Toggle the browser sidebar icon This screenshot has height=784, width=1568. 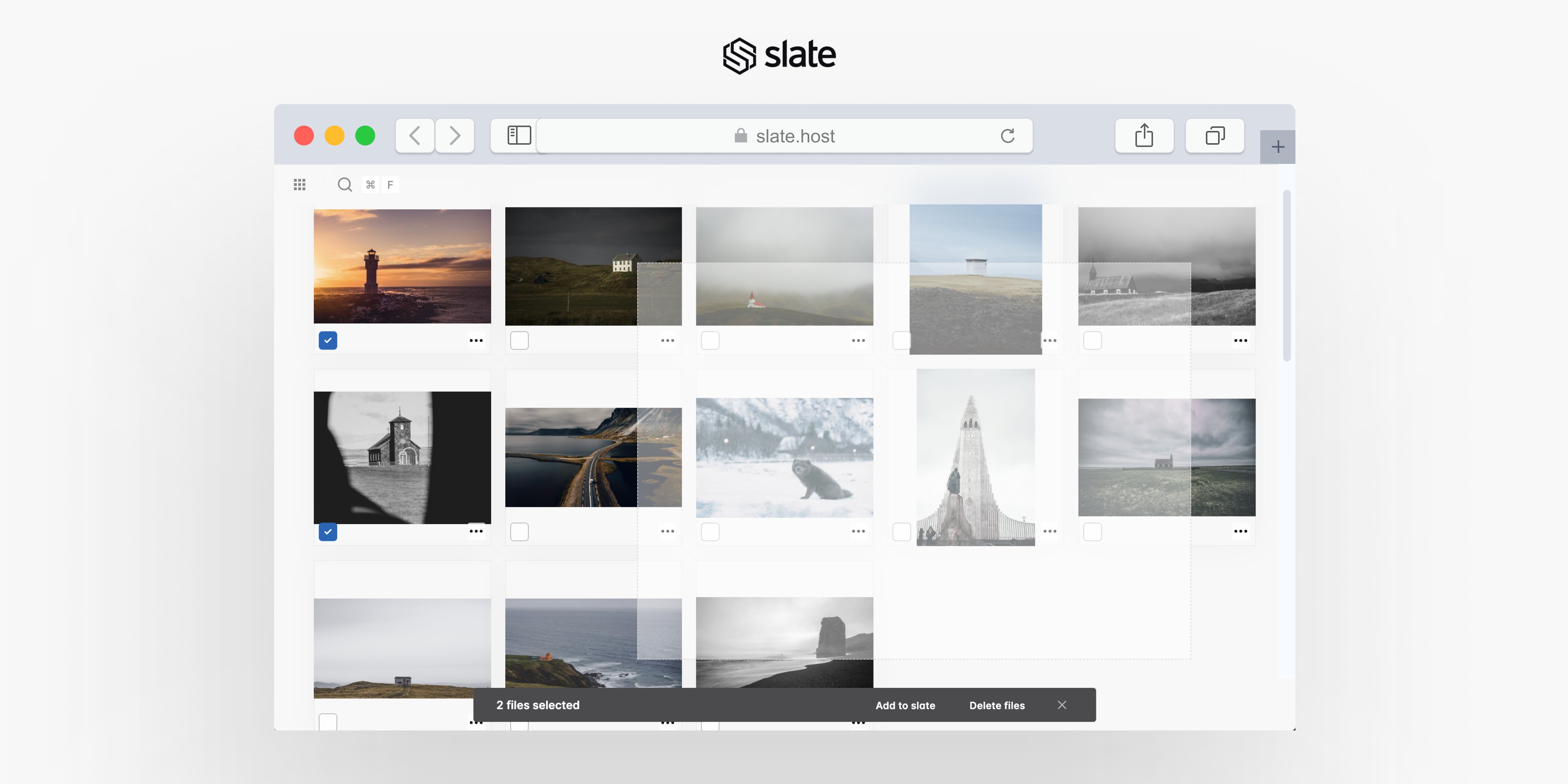(x=519, y=135)
